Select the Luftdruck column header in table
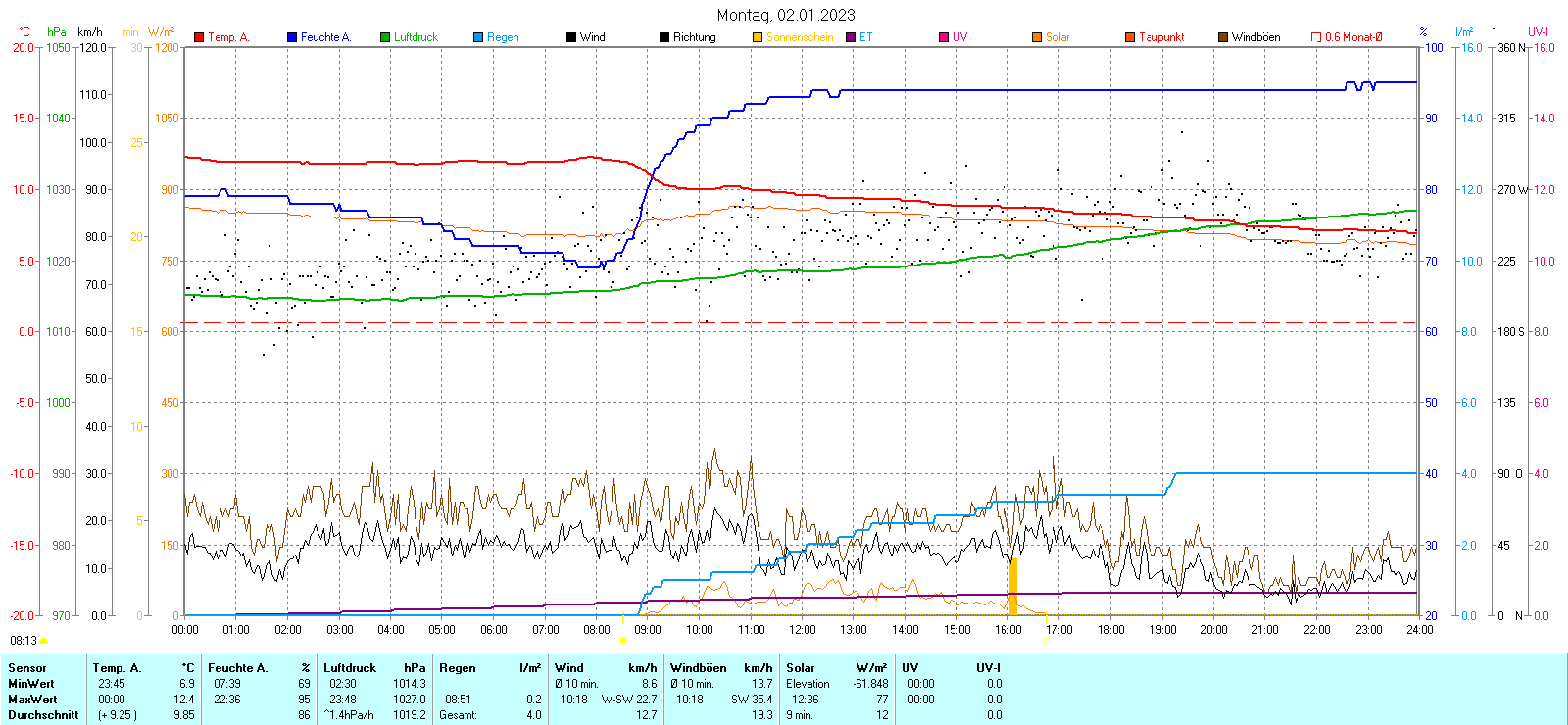This screenshot has height=725, width=1568. tap(350, 668)
